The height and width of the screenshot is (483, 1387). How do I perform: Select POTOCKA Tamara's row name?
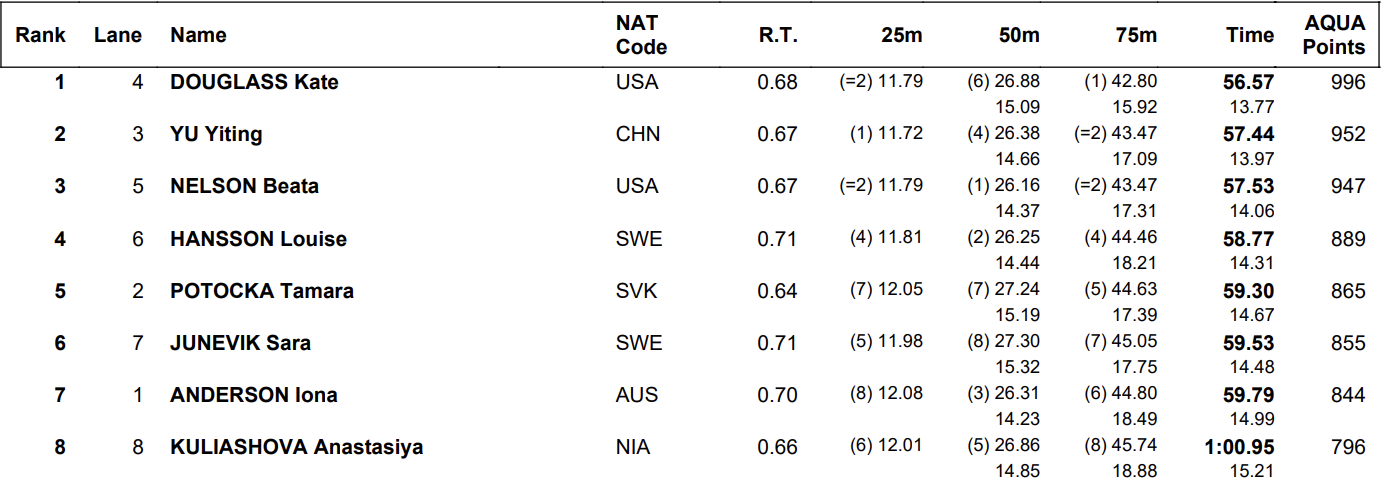point(262,291)
